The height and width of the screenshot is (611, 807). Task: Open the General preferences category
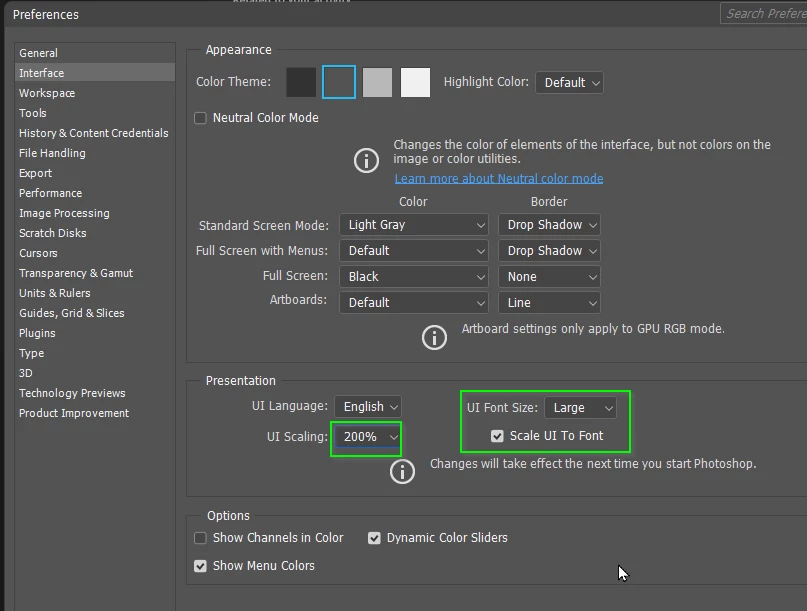[x=95, y=53]
